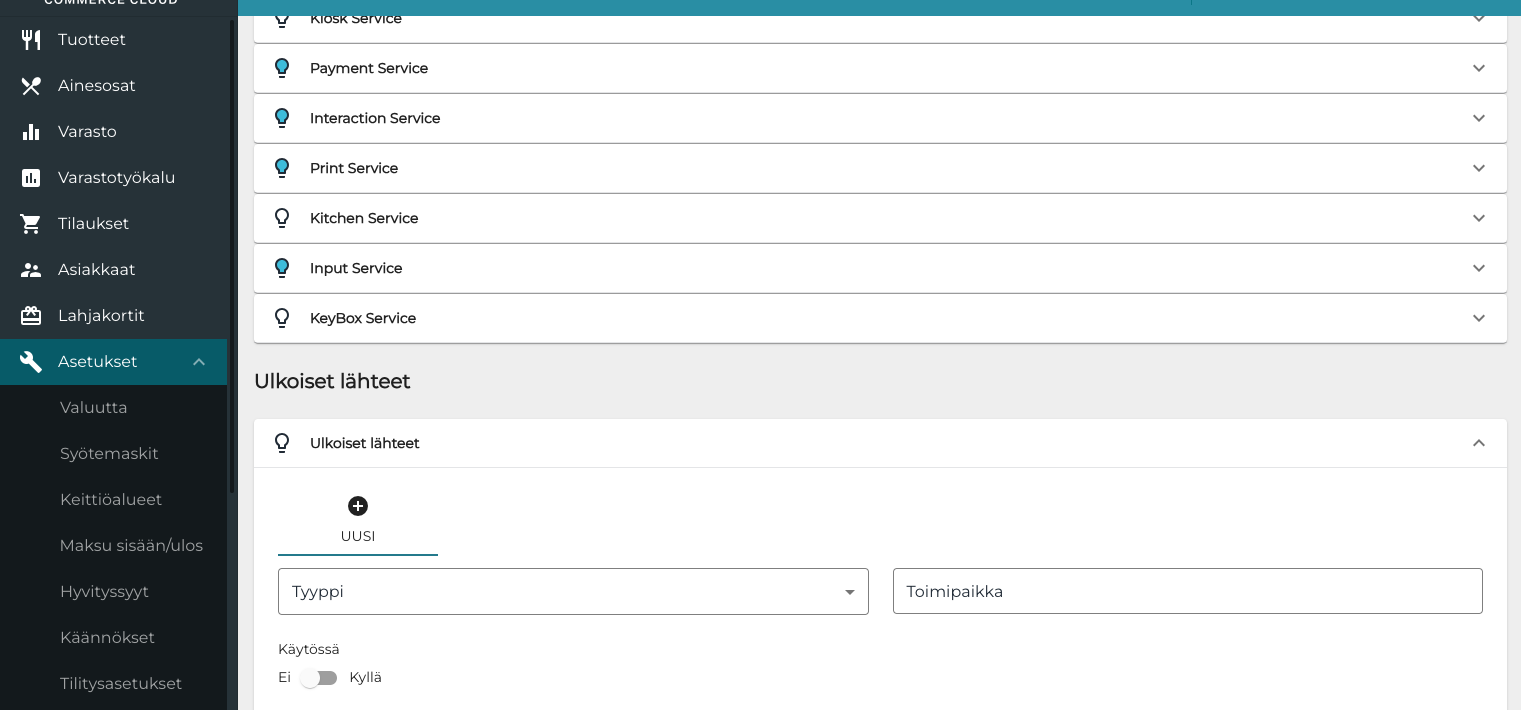1521x710 pixels.
Task: Click the plus icon above UUSI
Action: point(358,506)
